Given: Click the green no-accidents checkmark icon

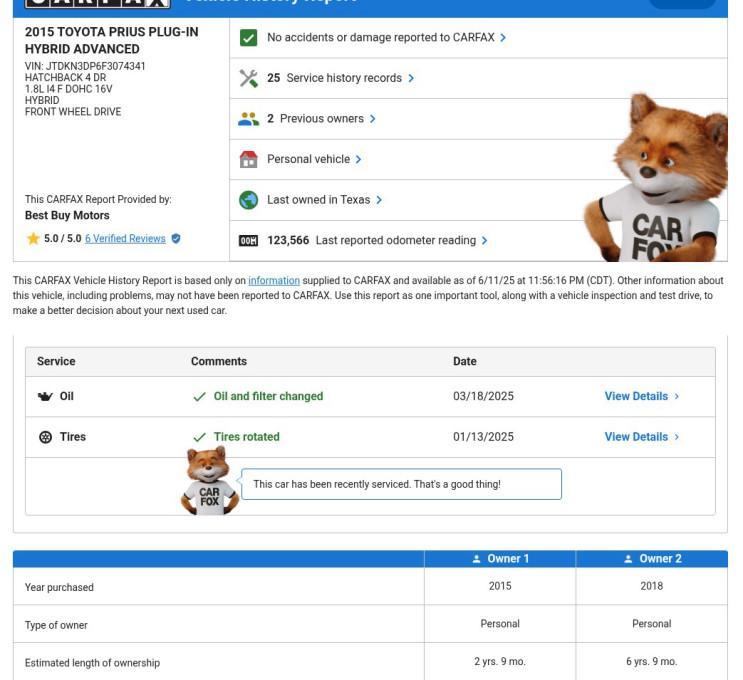Looking at the screenshot, I should click(248, 37).
